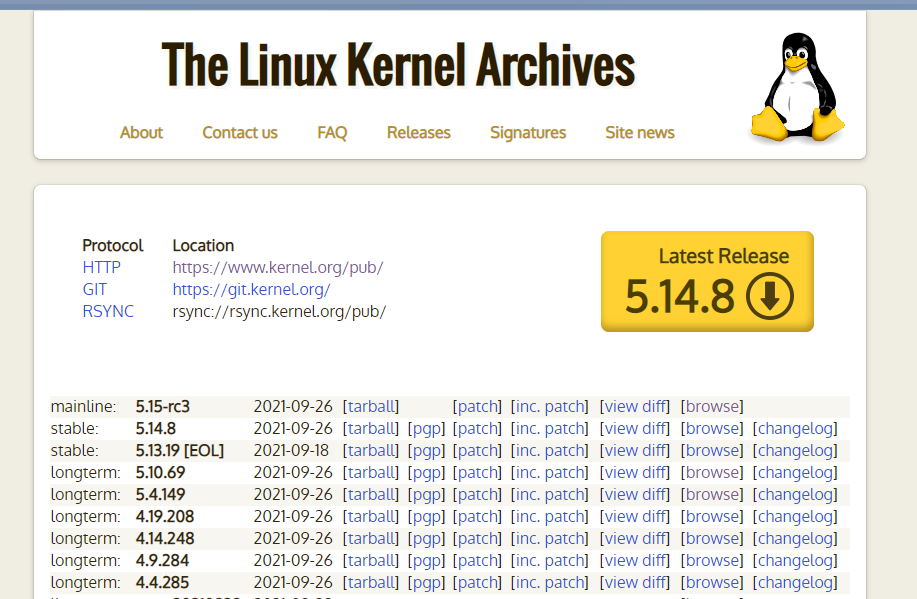View diff for longterm 4.19.208
This screenshot has height=599, width=917.
click(635, 517)
